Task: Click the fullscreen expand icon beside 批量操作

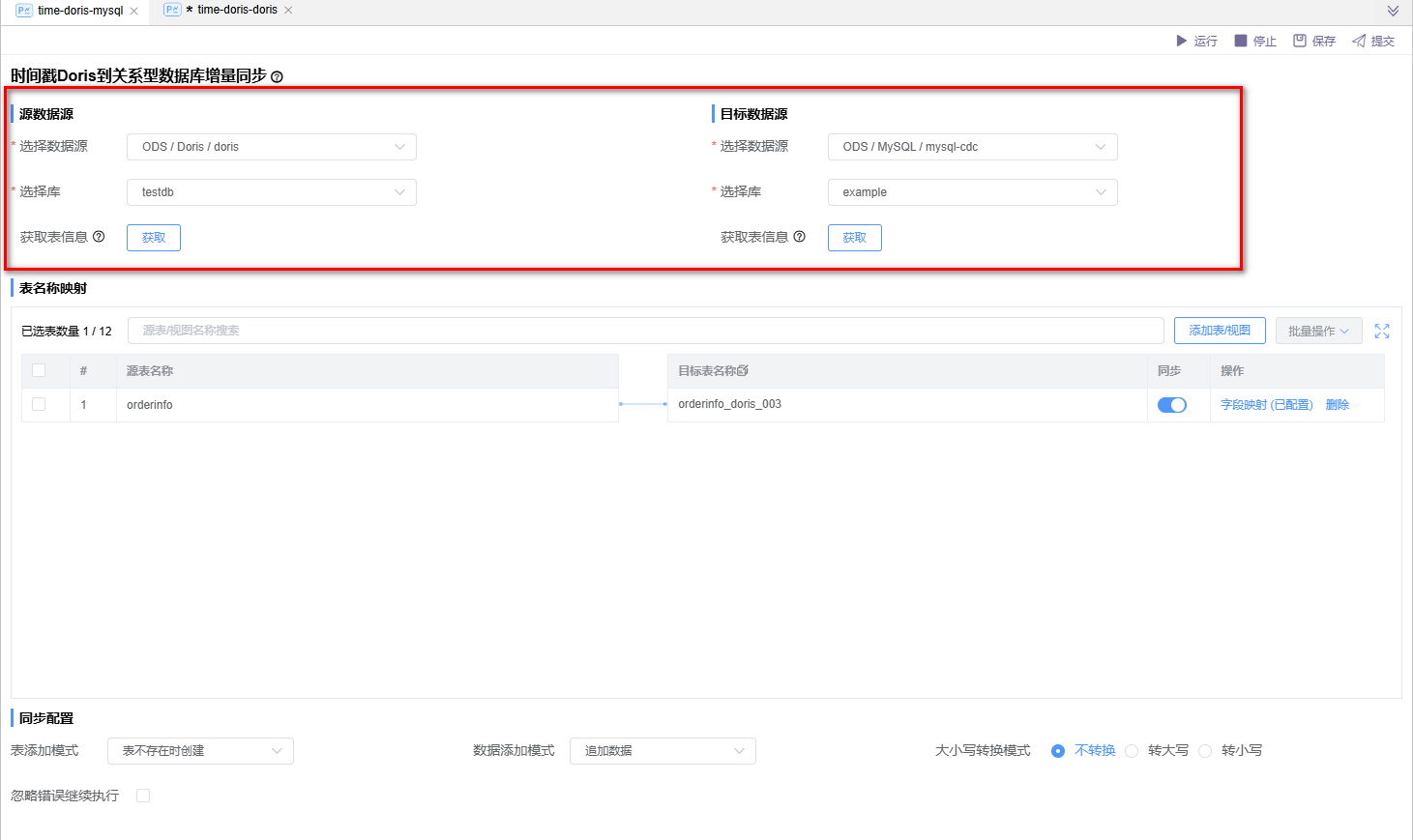Action: point(1382,331)
